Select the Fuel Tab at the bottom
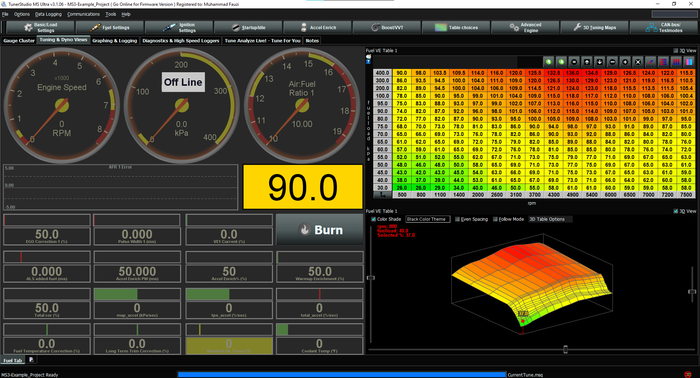 (13, 360)
